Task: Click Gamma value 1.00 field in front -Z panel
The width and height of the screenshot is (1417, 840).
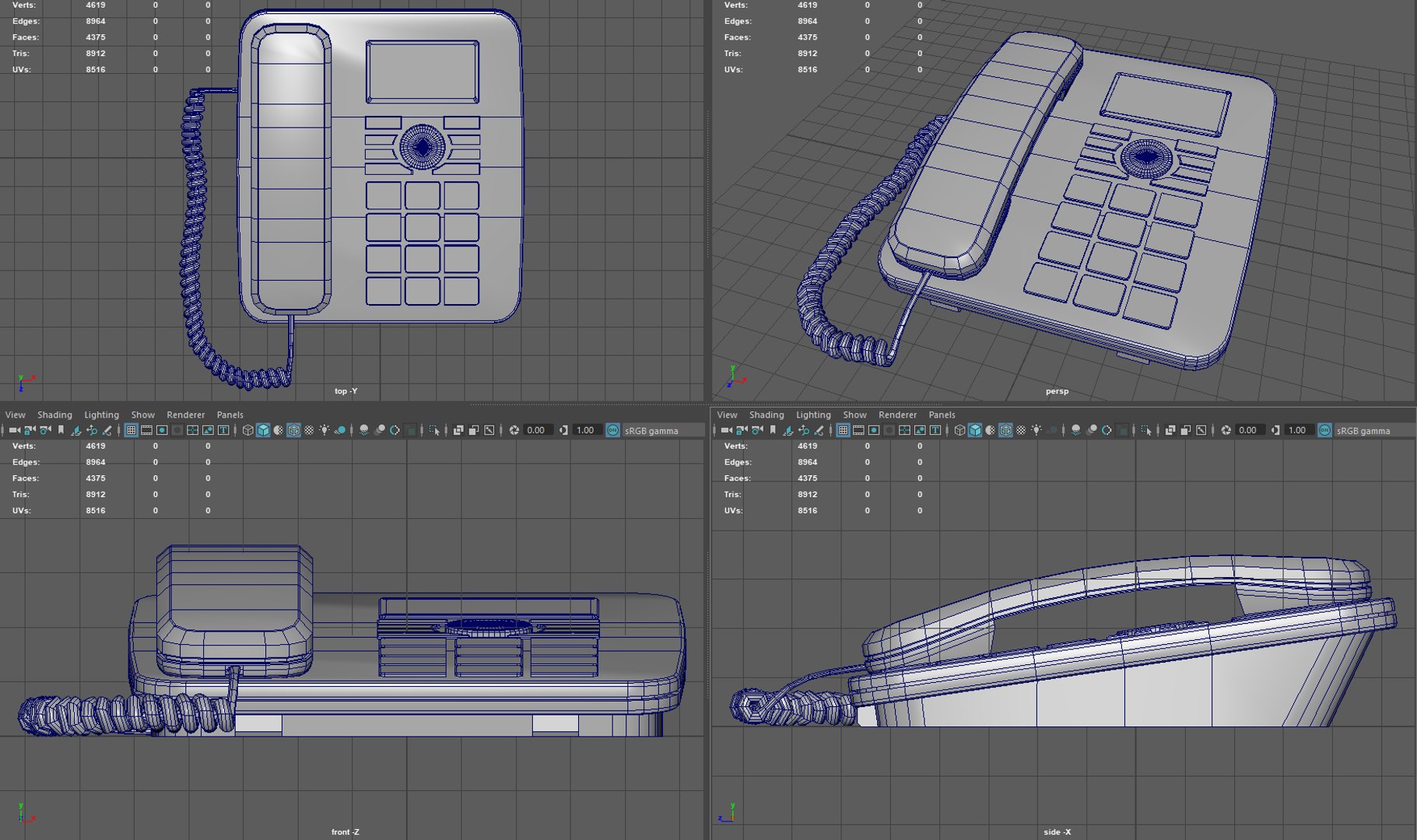Action: click(587, 430)
